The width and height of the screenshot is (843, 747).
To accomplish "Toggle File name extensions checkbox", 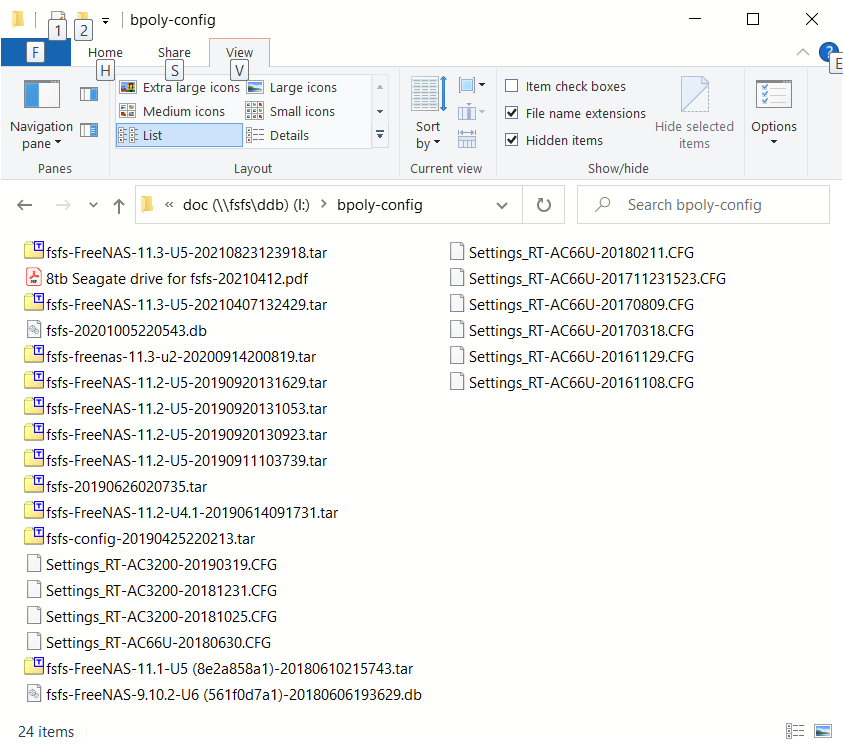I will tap(512, 113).
